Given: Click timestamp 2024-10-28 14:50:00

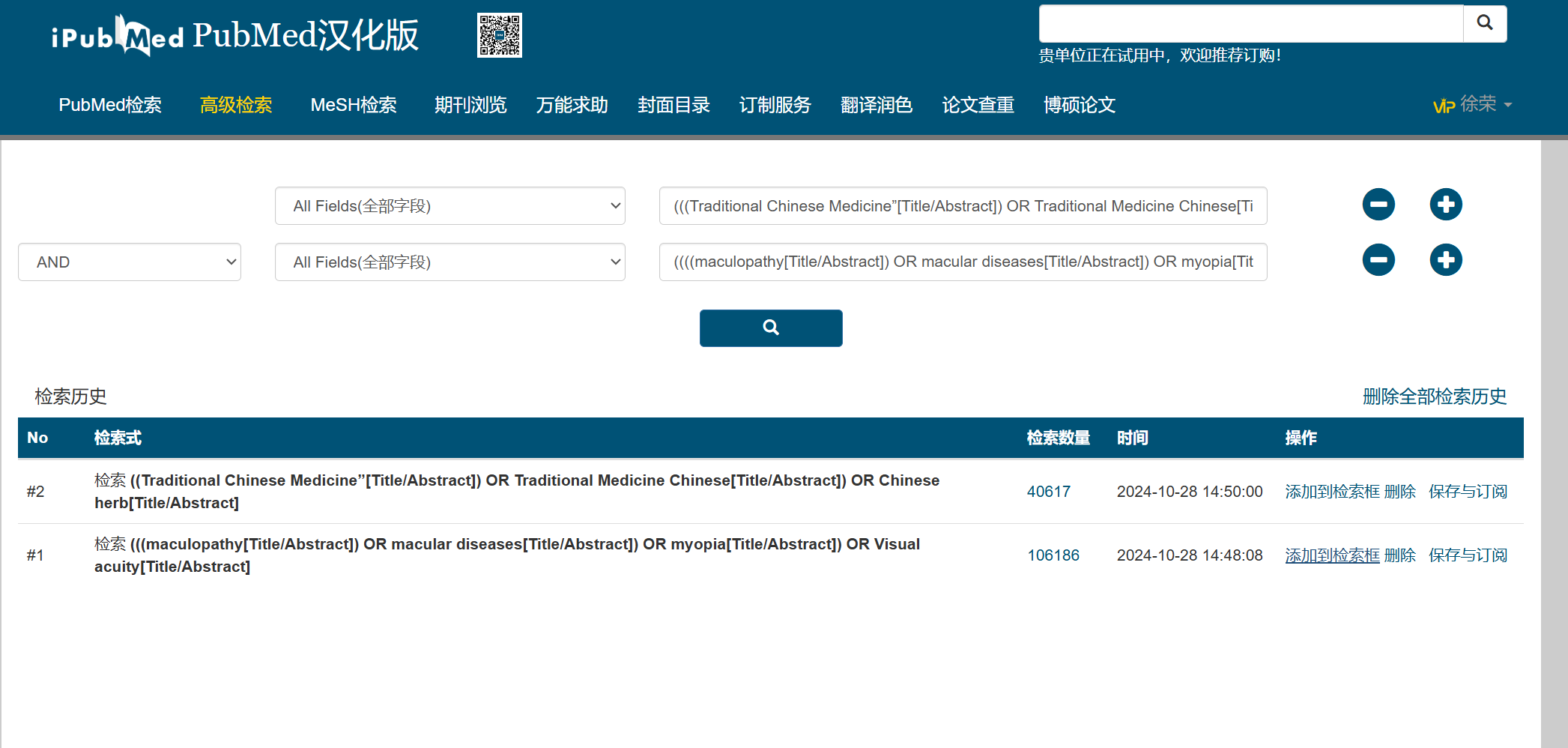Looking at the screenshot, I should [1190, 492].
